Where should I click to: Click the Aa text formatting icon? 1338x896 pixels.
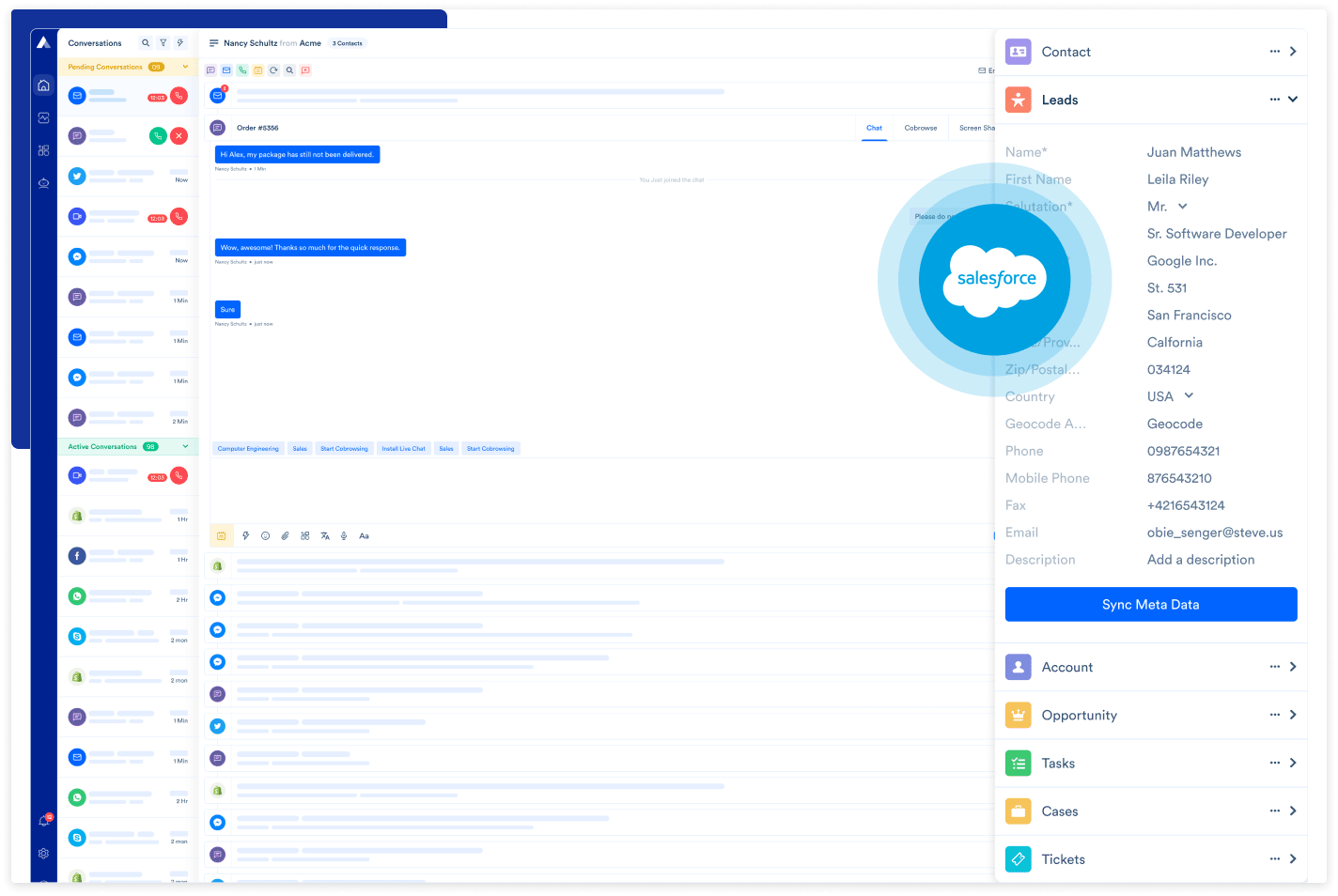pyautogui.click(x=364, y=536)
